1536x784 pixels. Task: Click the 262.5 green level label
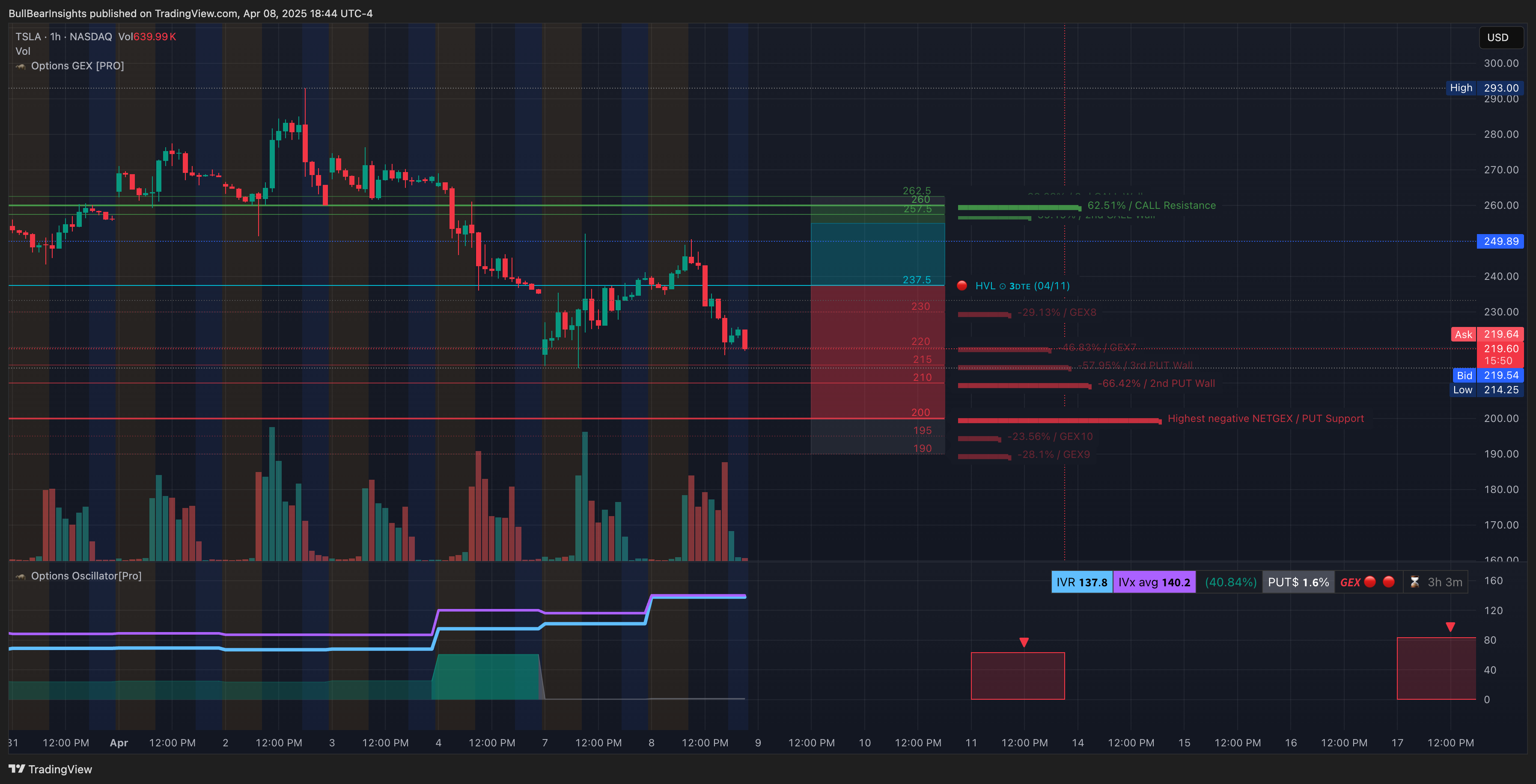coord(917,191)
